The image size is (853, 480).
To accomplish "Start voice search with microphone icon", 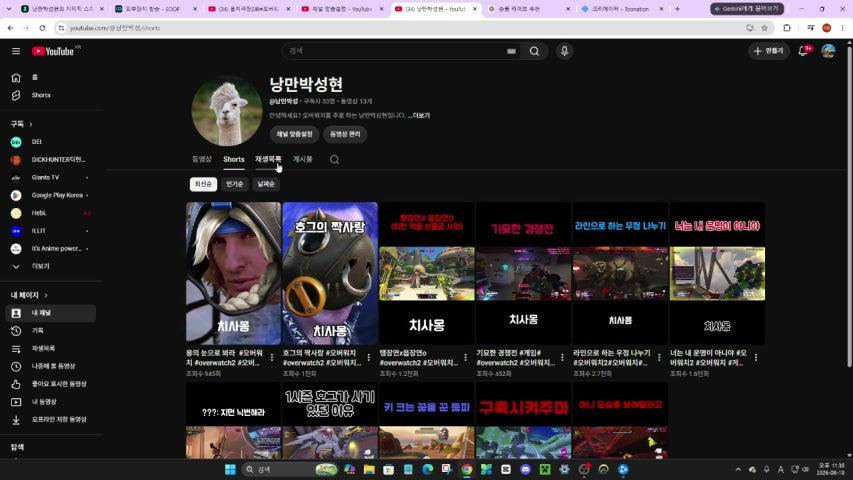I will pyautogui.click(x=564, y=51).
